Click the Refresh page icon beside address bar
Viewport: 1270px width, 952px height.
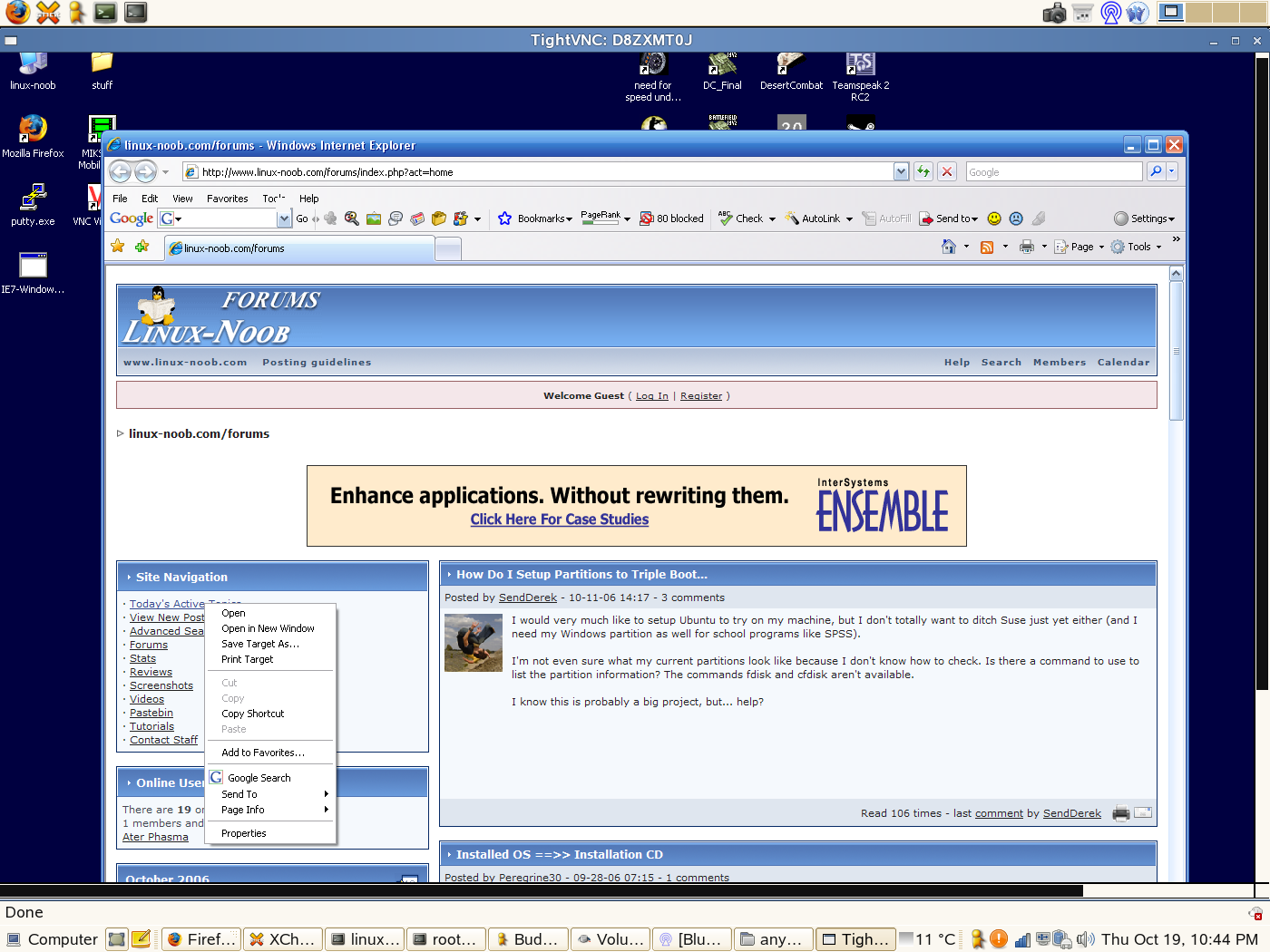923,171
